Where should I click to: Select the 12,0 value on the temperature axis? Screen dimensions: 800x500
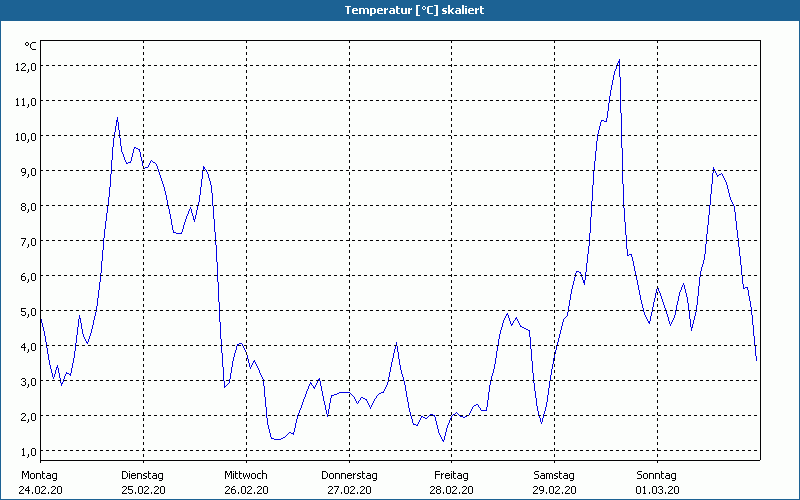[x=25, y=66]
